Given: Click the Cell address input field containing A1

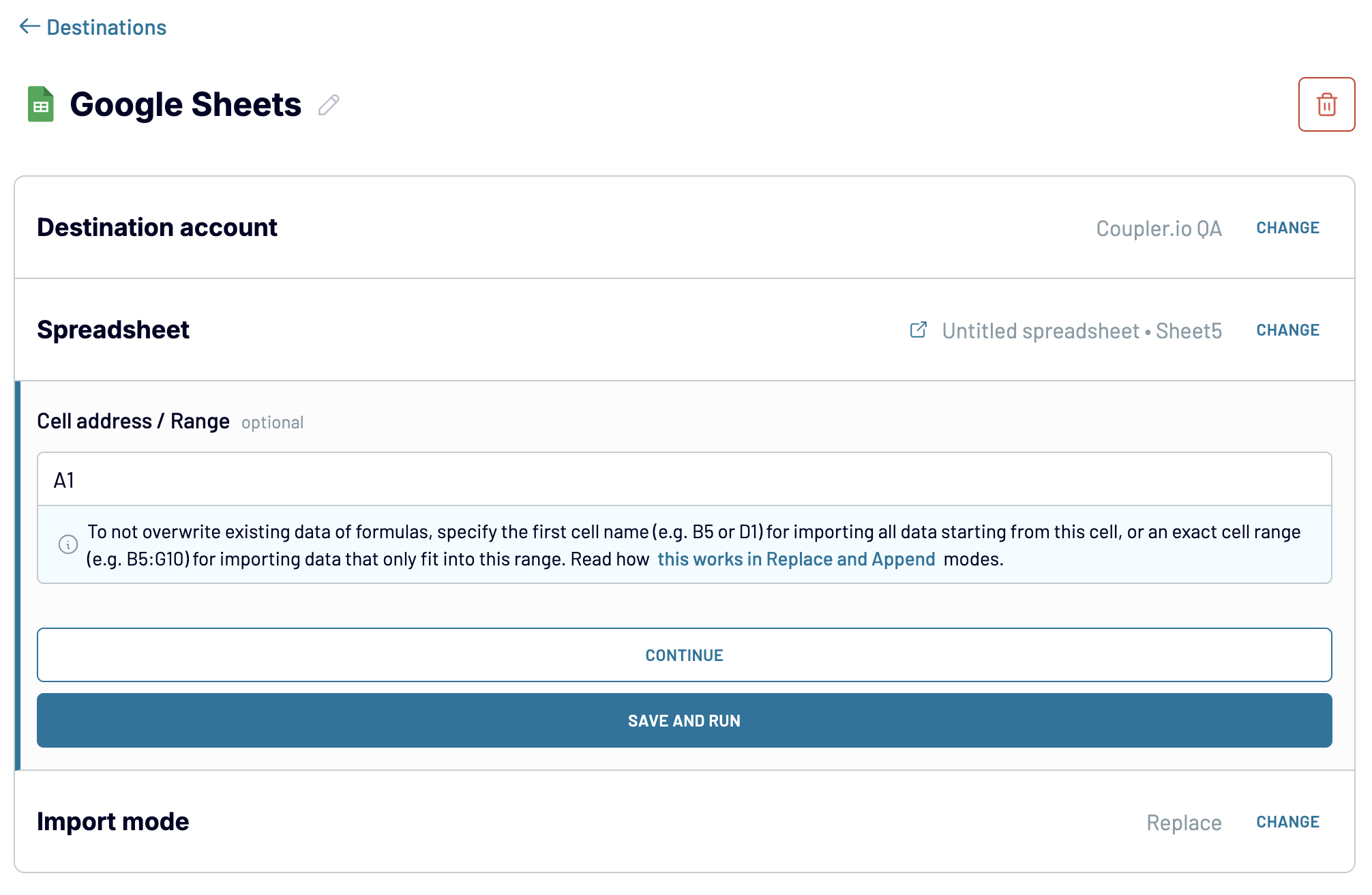Looking at the screenshot, I should click(x=684, y=480).
